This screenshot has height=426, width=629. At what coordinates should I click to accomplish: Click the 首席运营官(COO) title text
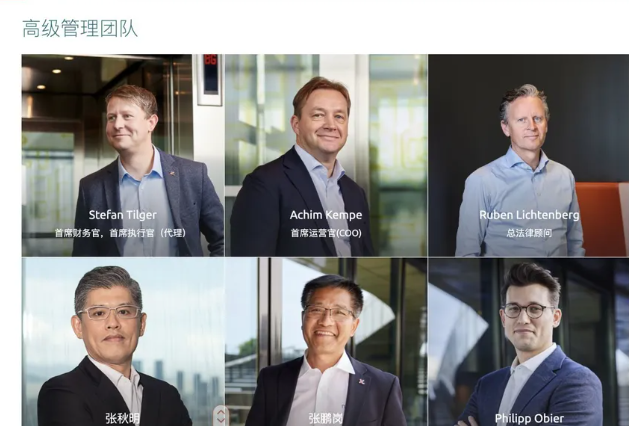(x=326, y=233)
